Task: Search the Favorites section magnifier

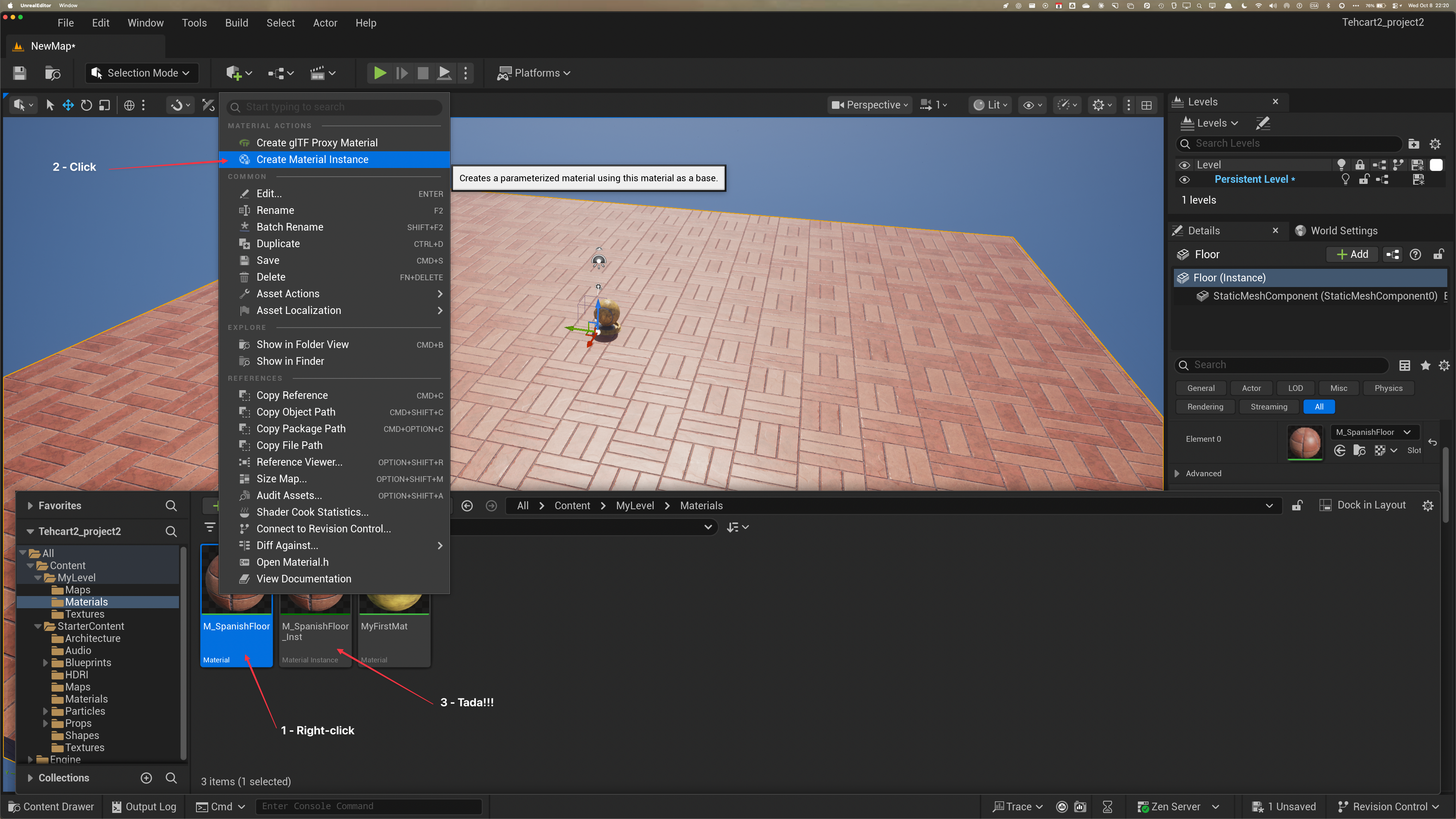Action: click(x=171, y=506)
